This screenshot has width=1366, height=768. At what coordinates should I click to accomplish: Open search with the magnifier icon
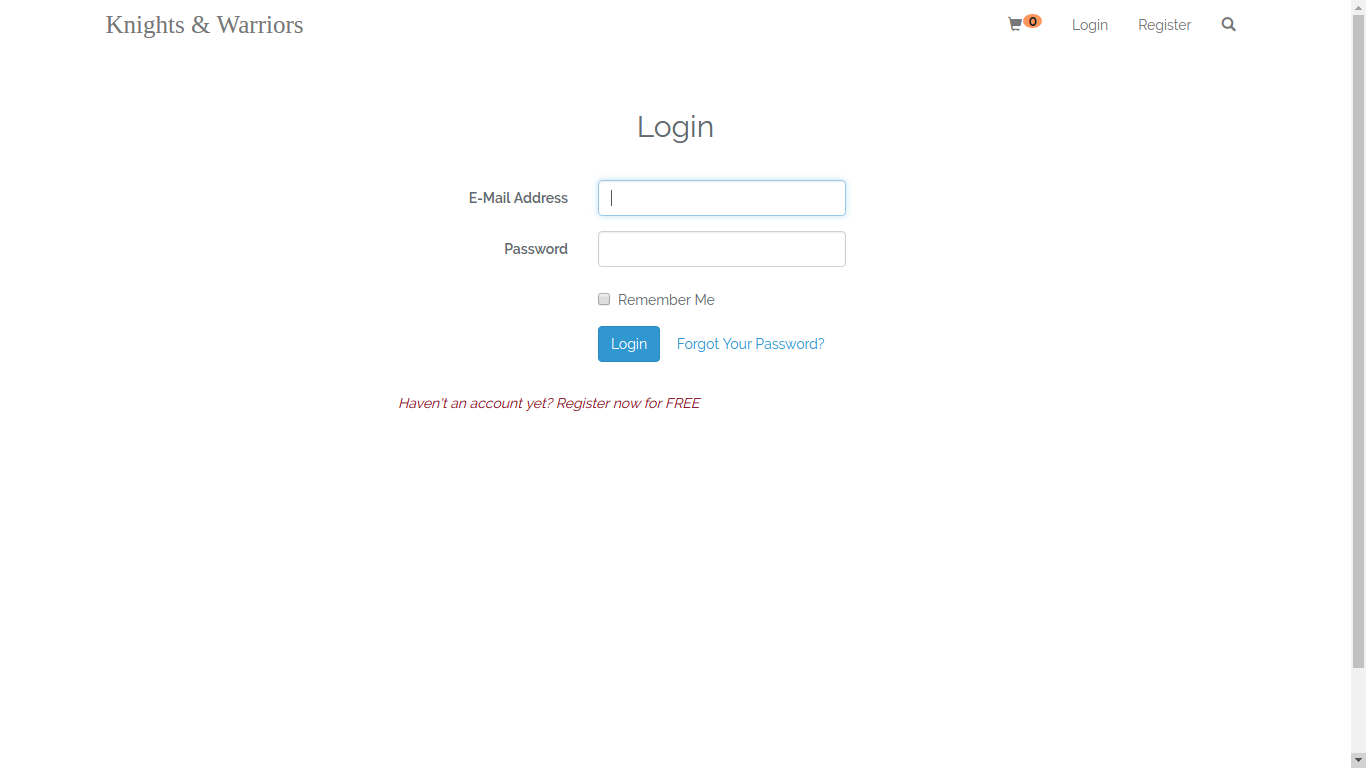[1229, 25]
